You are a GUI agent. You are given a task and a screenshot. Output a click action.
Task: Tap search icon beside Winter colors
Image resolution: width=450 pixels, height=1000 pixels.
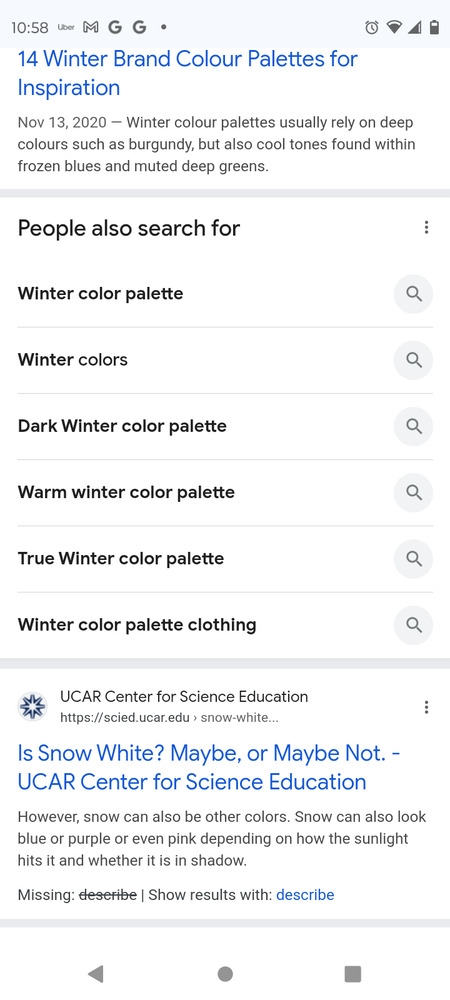tap(414, 360)
